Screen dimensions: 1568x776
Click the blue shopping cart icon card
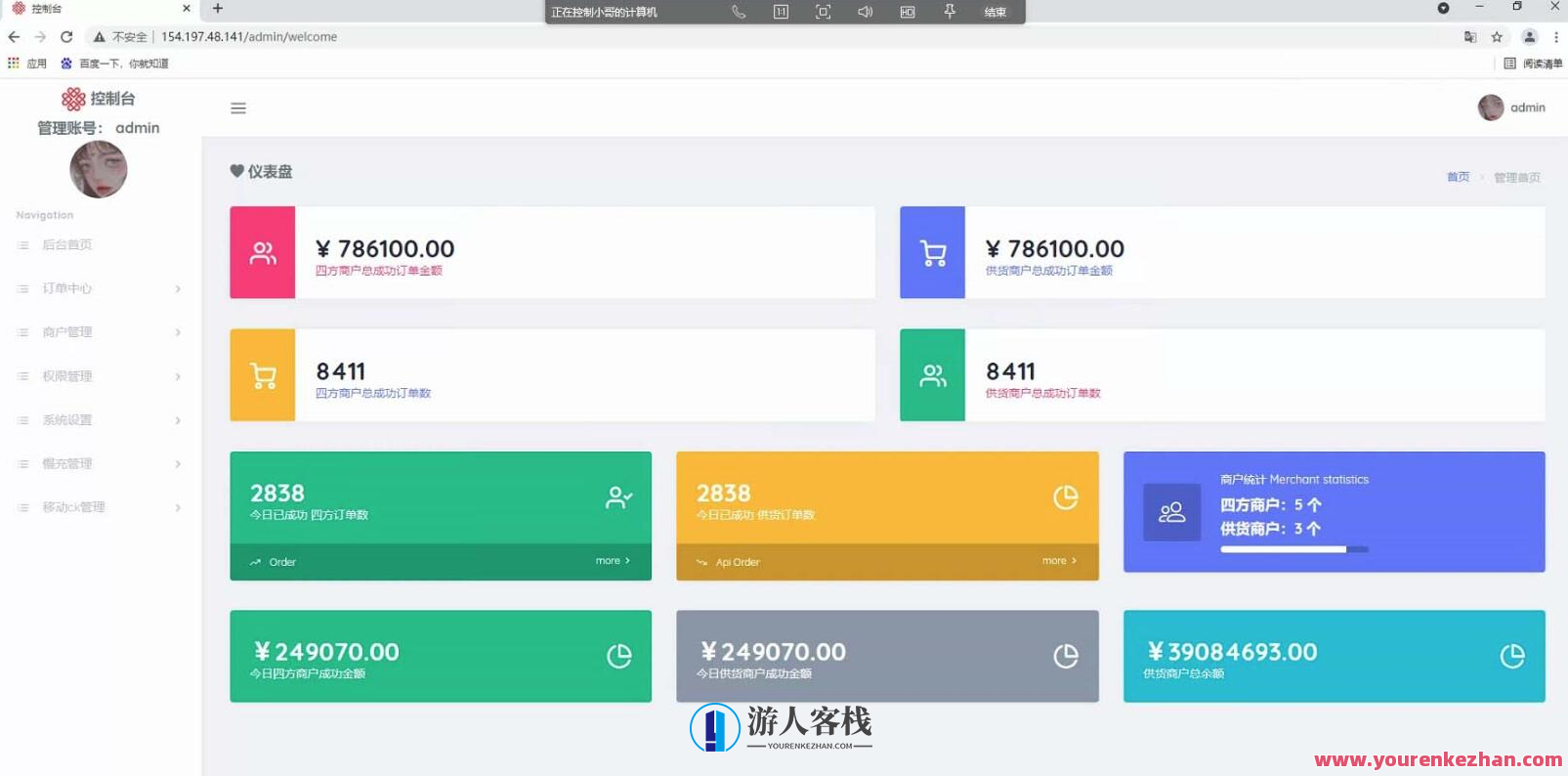[x=933, y=252]
